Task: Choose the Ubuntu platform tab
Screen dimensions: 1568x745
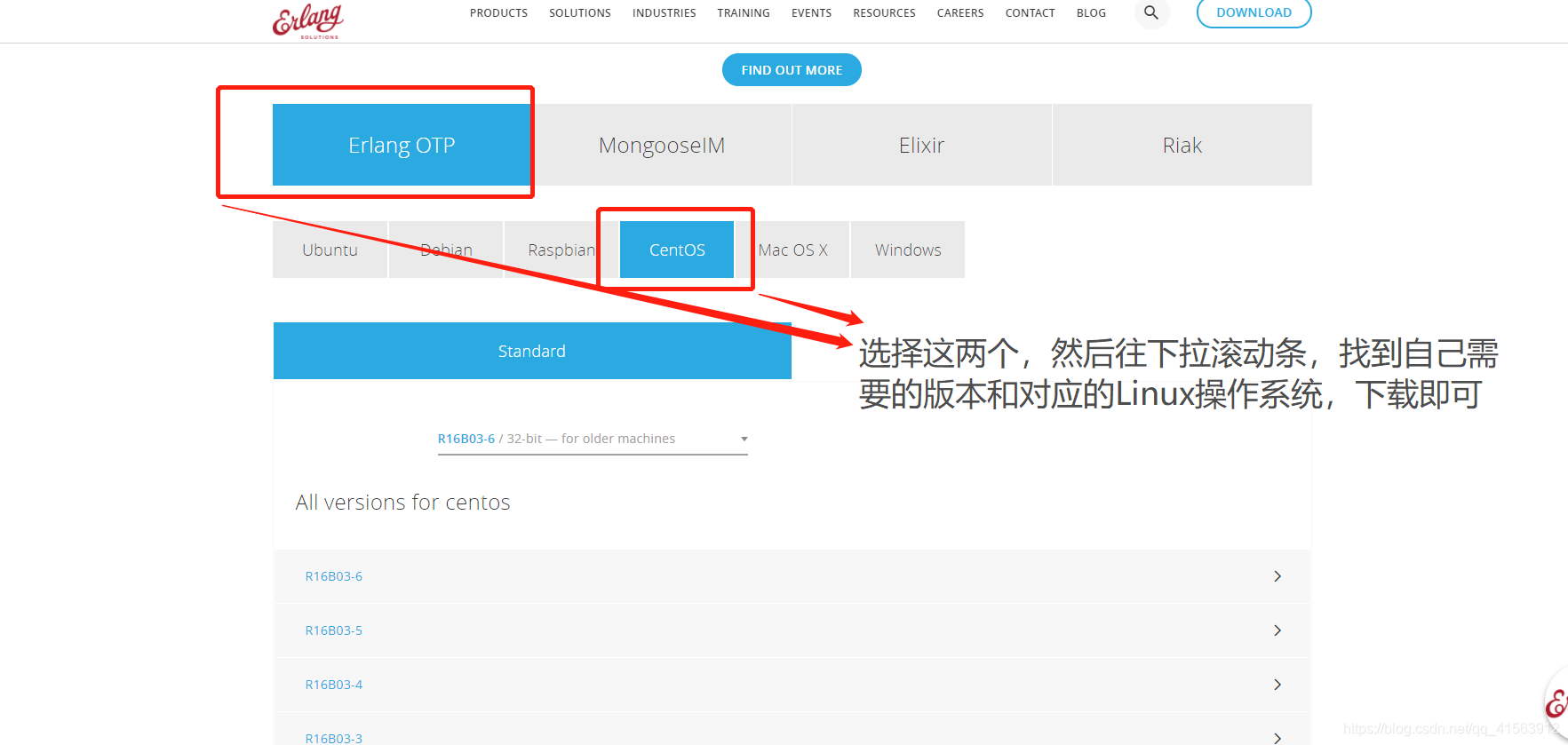Action: click(330, 250)
